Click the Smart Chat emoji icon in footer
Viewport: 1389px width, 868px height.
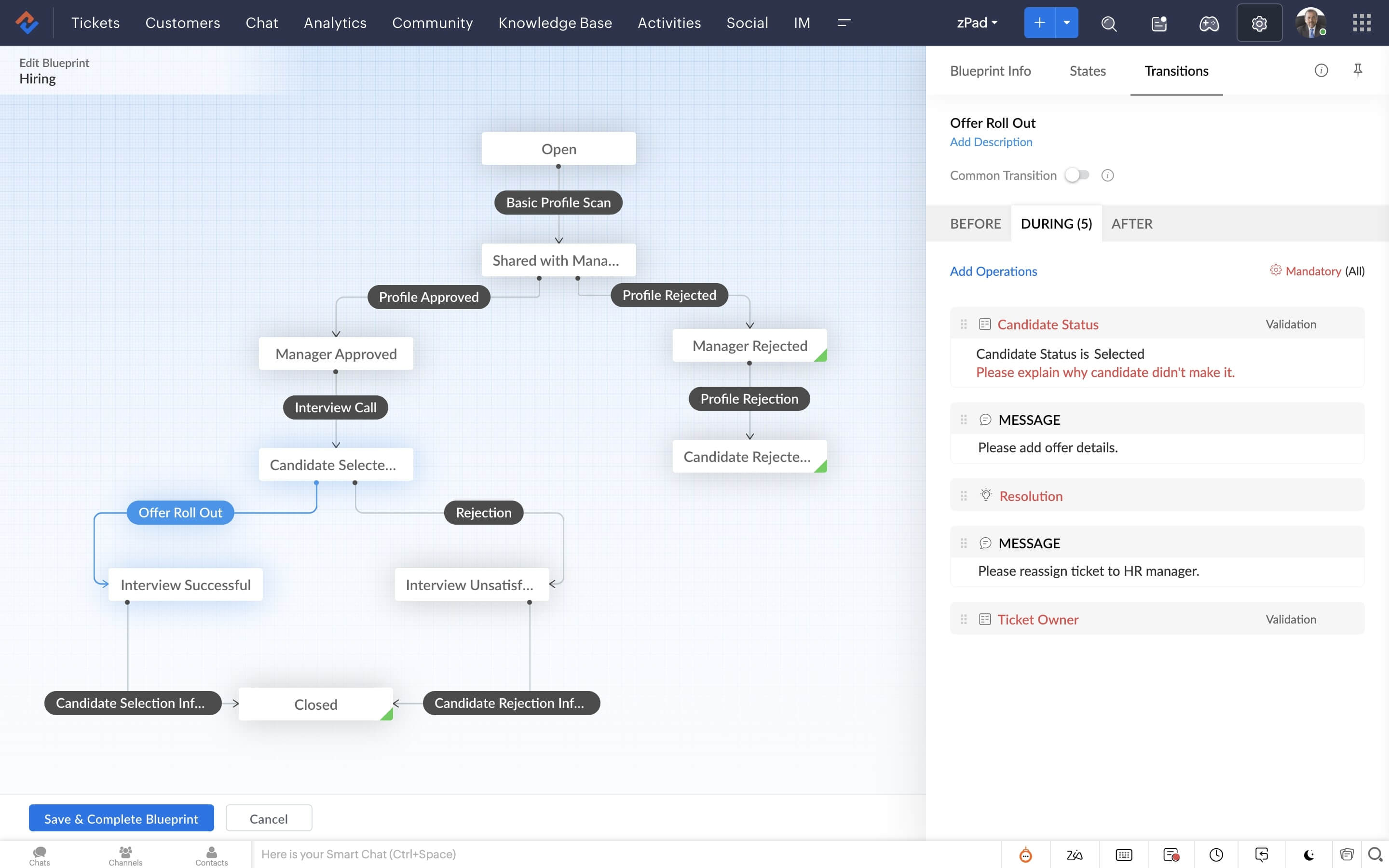pos(1026,854)
